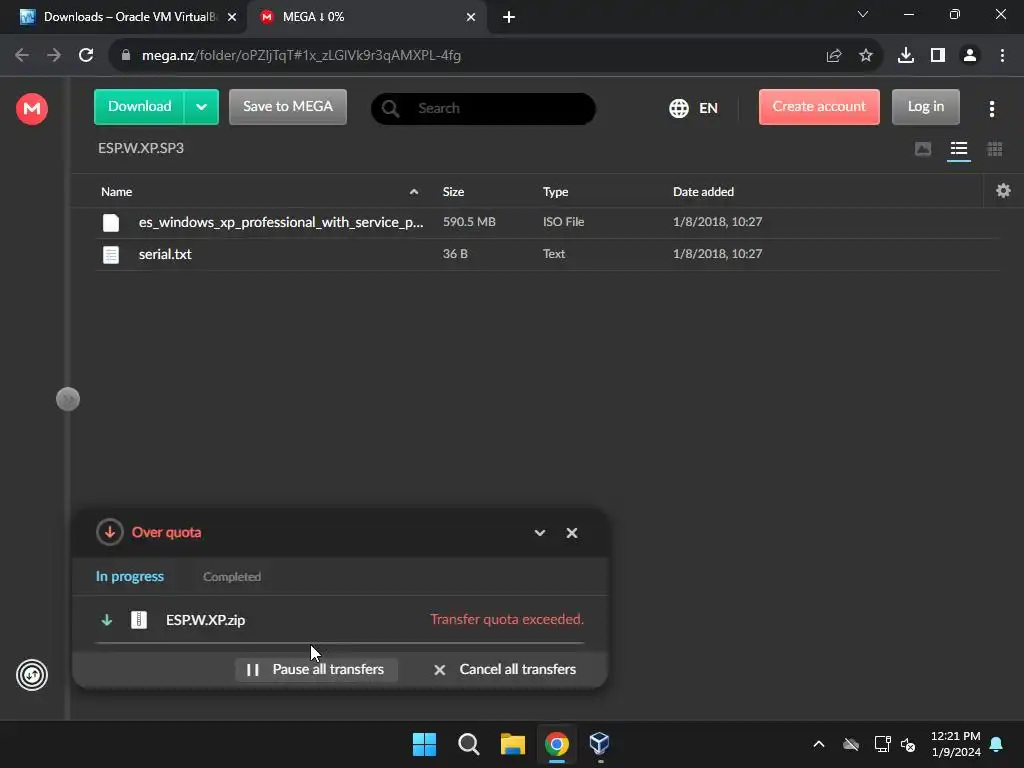Switch to list view icon
Screen dimensions: 1024x768
point(959,149)
